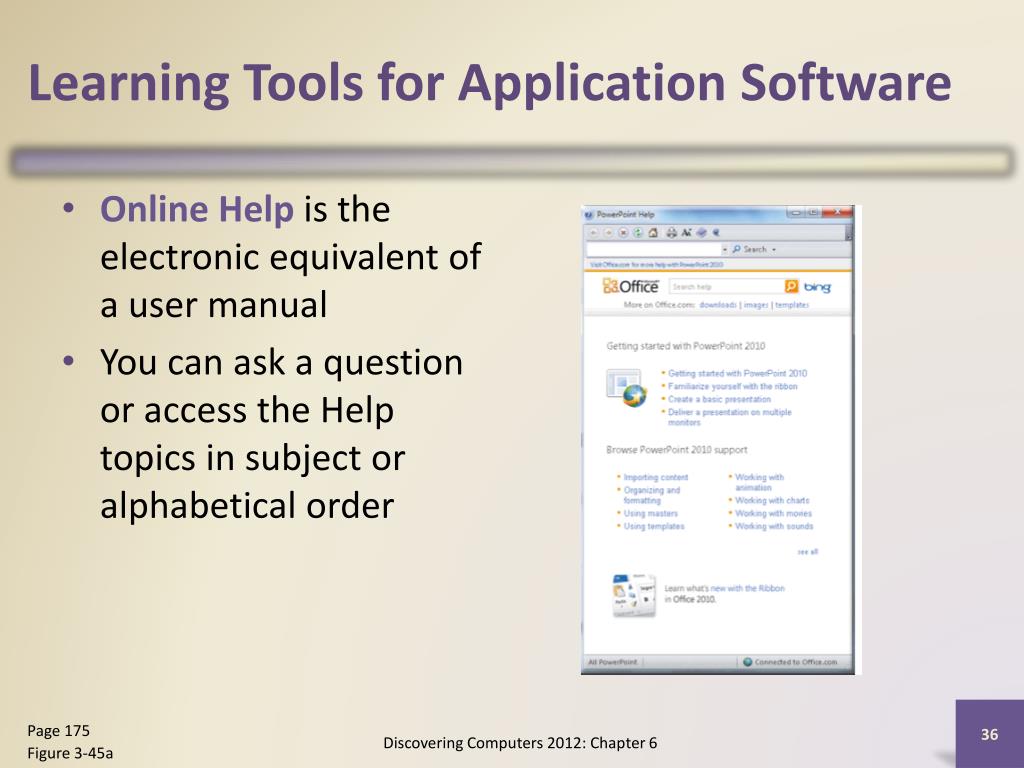Click the slide title Learning Tools text
Screen dimensions: 1024x768
[x=489, y=83]
